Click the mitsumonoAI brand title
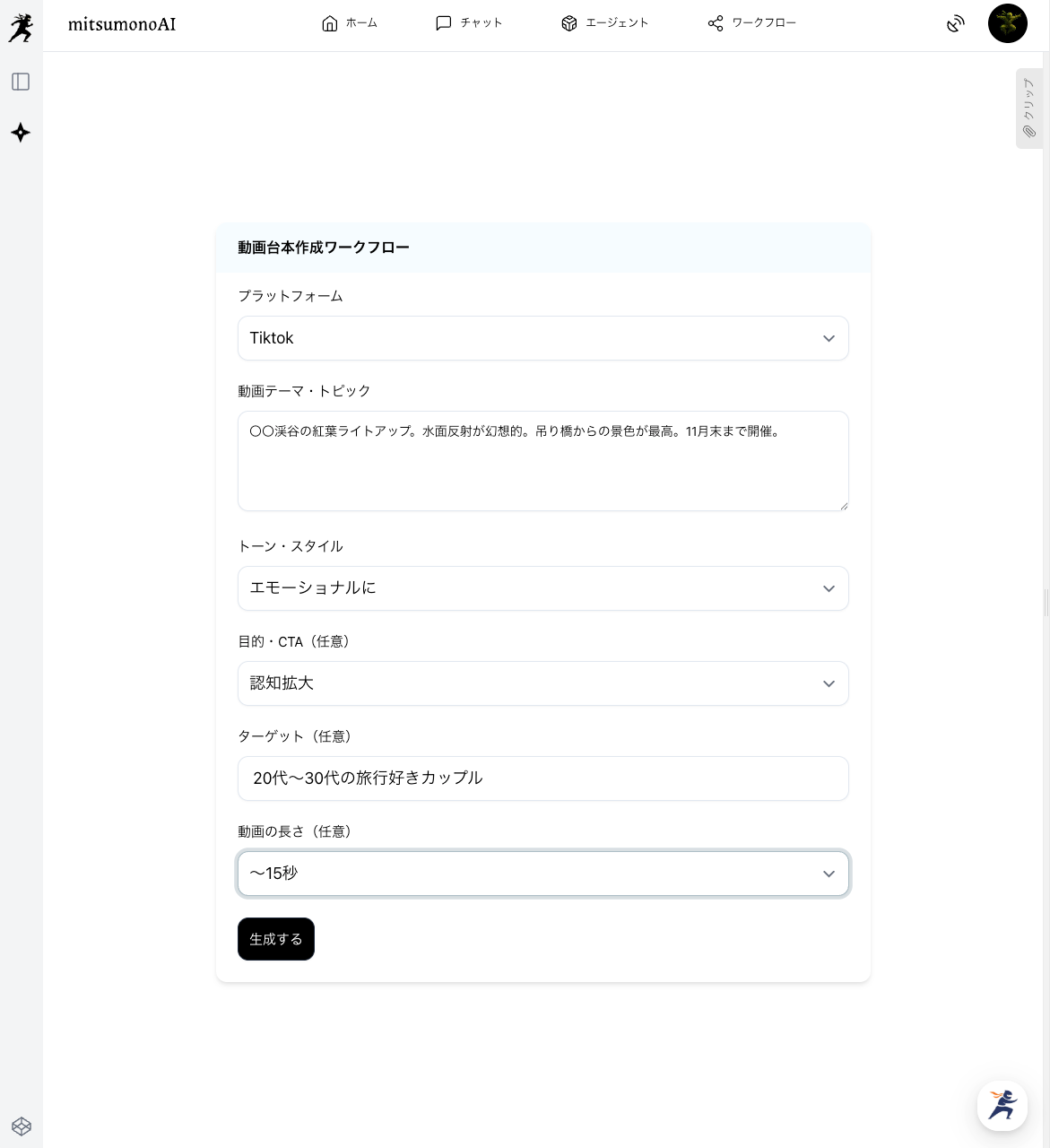This screenshot has width=1050, height=1148. point(122,24)
